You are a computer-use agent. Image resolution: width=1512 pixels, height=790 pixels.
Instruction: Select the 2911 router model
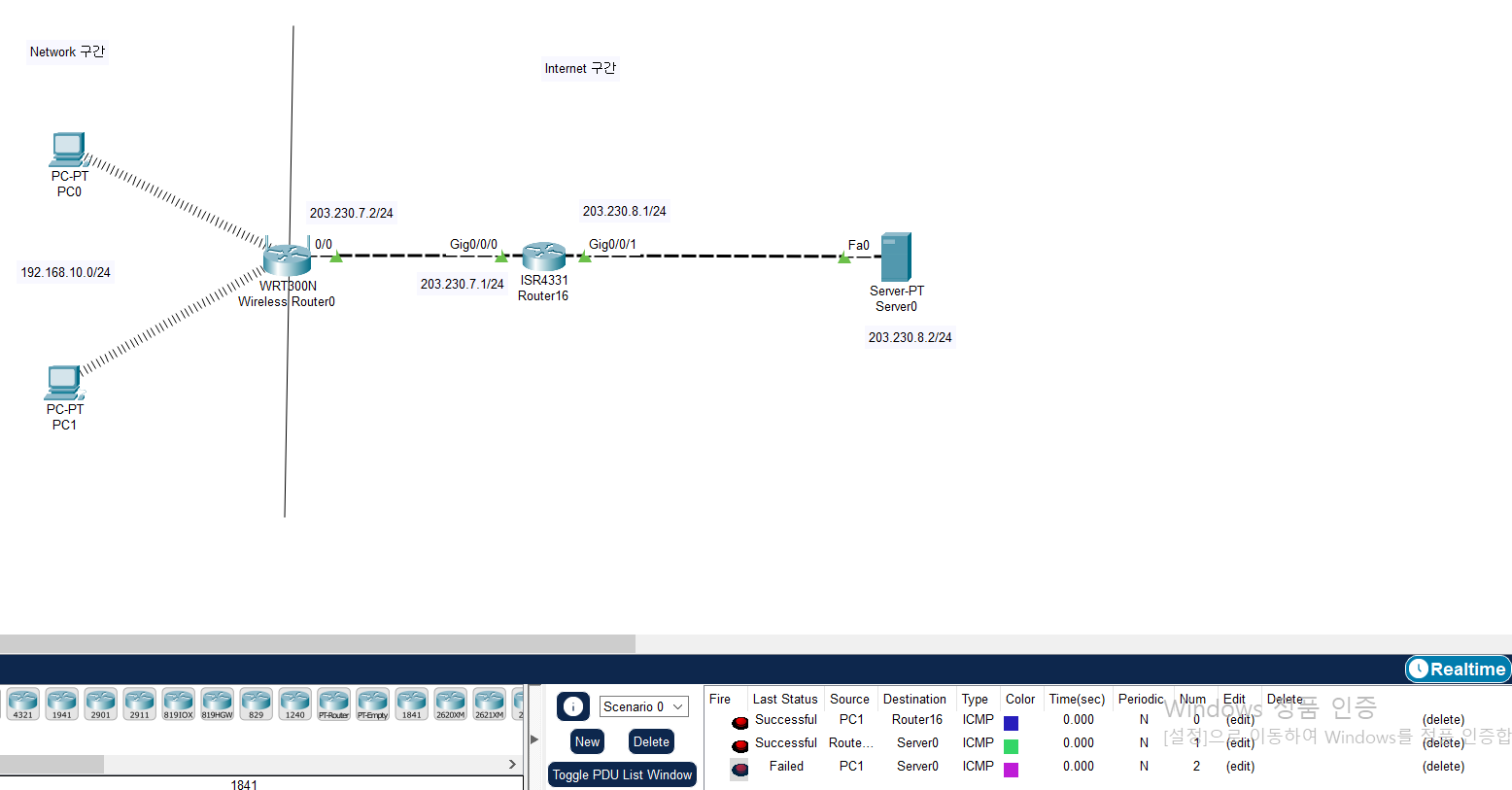tap(139, 704)
